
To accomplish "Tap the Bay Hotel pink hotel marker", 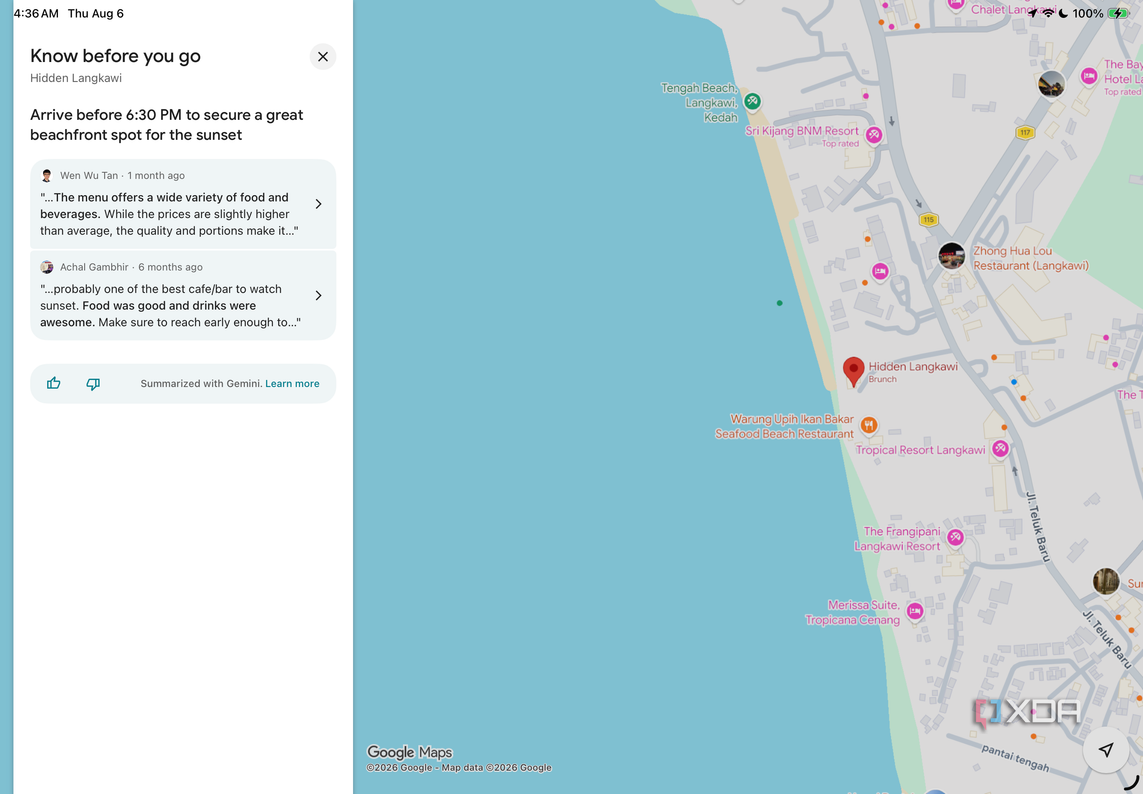I will 1089,76.
